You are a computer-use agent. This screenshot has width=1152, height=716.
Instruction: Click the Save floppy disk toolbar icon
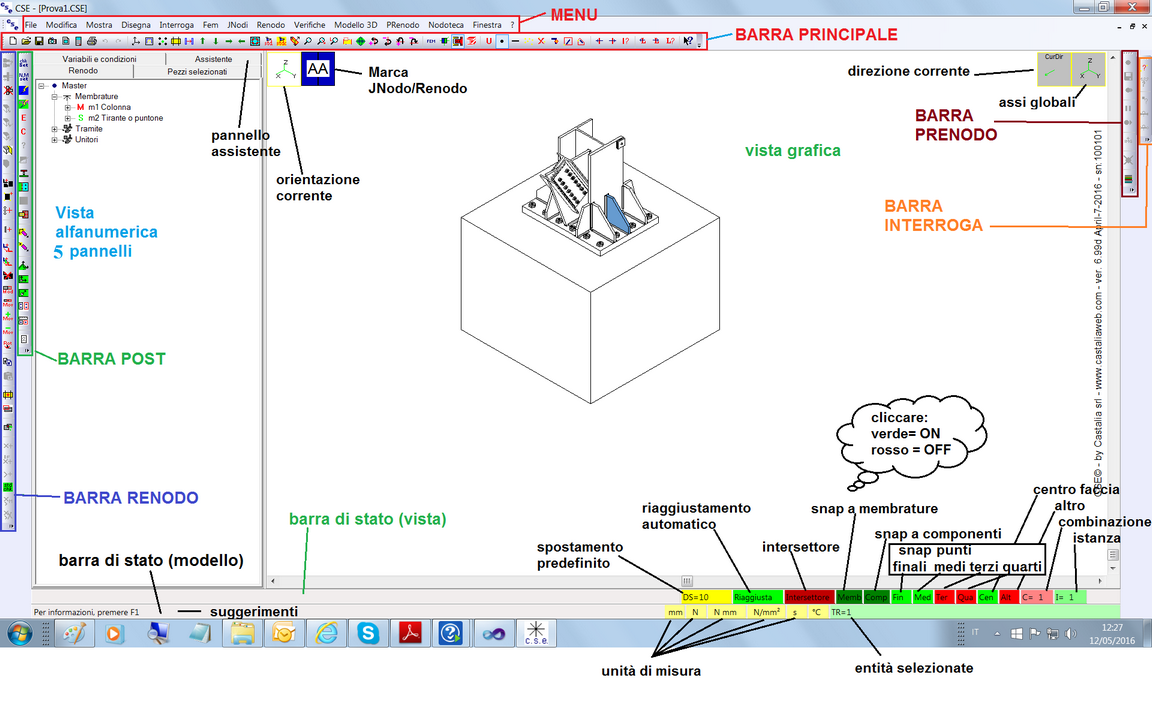pos(38,41)
